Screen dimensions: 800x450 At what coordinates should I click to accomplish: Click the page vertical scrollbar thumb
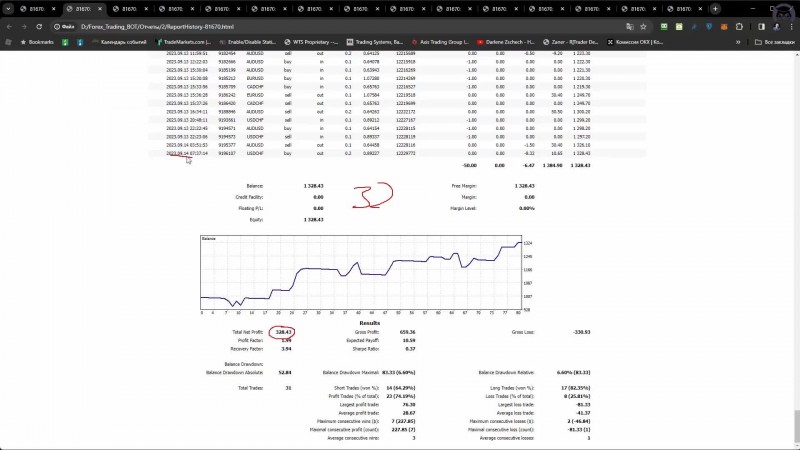[796, 427]
